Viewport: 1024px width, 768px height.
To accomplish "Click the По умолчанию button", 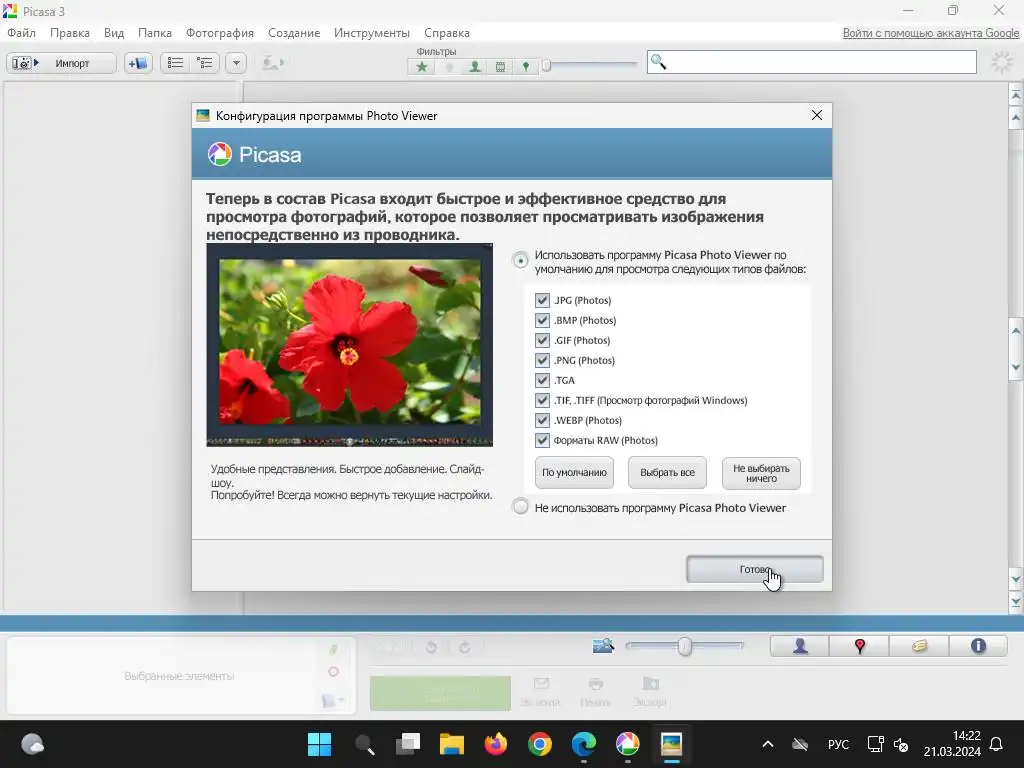I will (x=574, y=473).
